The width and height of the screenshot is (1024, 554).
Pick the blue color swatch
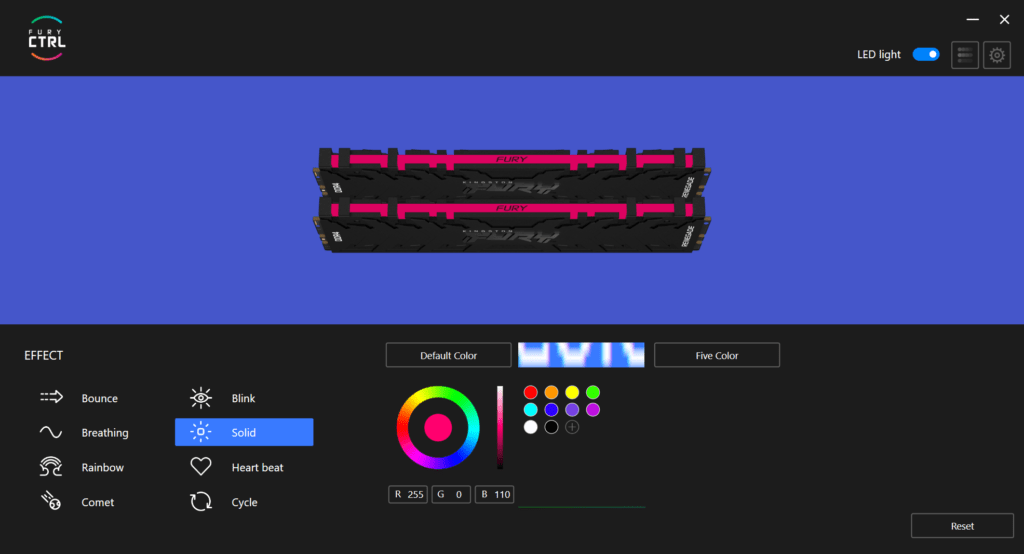552,410
